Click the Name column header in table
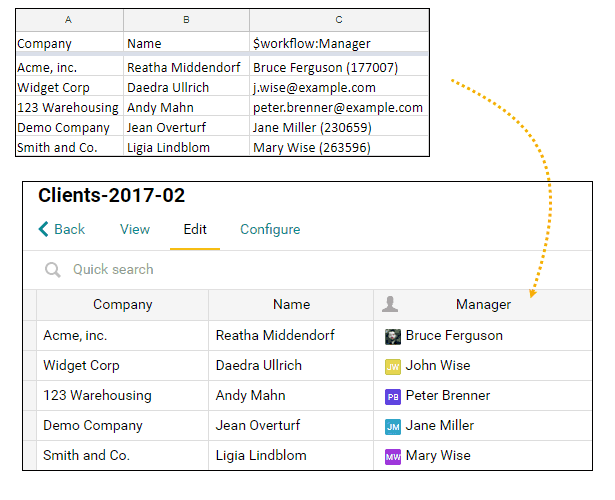This screenshot has height=500, width=615. (291, 305)
